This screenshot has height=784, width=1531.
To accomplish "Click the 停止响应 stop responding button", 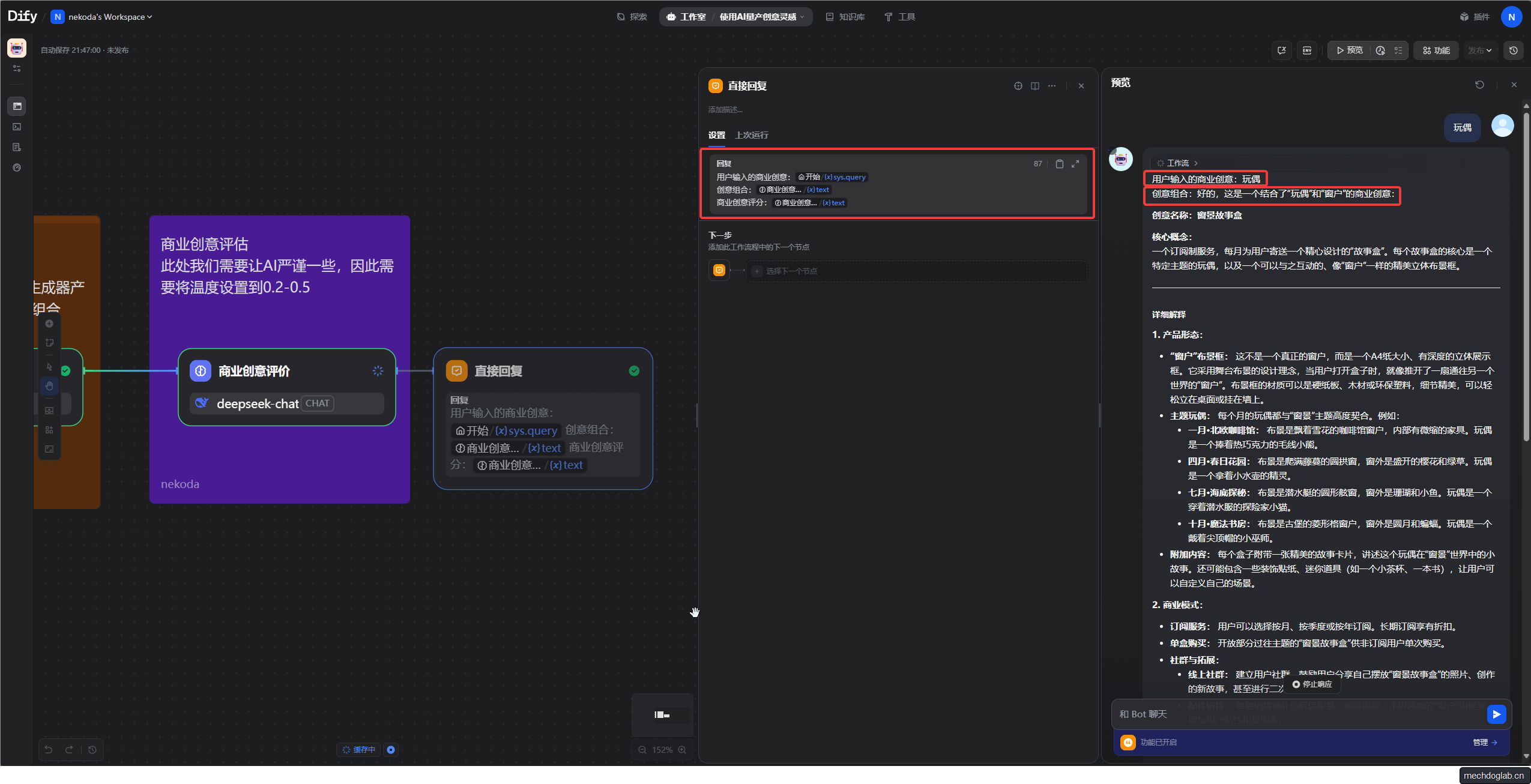I will 1312,684.
